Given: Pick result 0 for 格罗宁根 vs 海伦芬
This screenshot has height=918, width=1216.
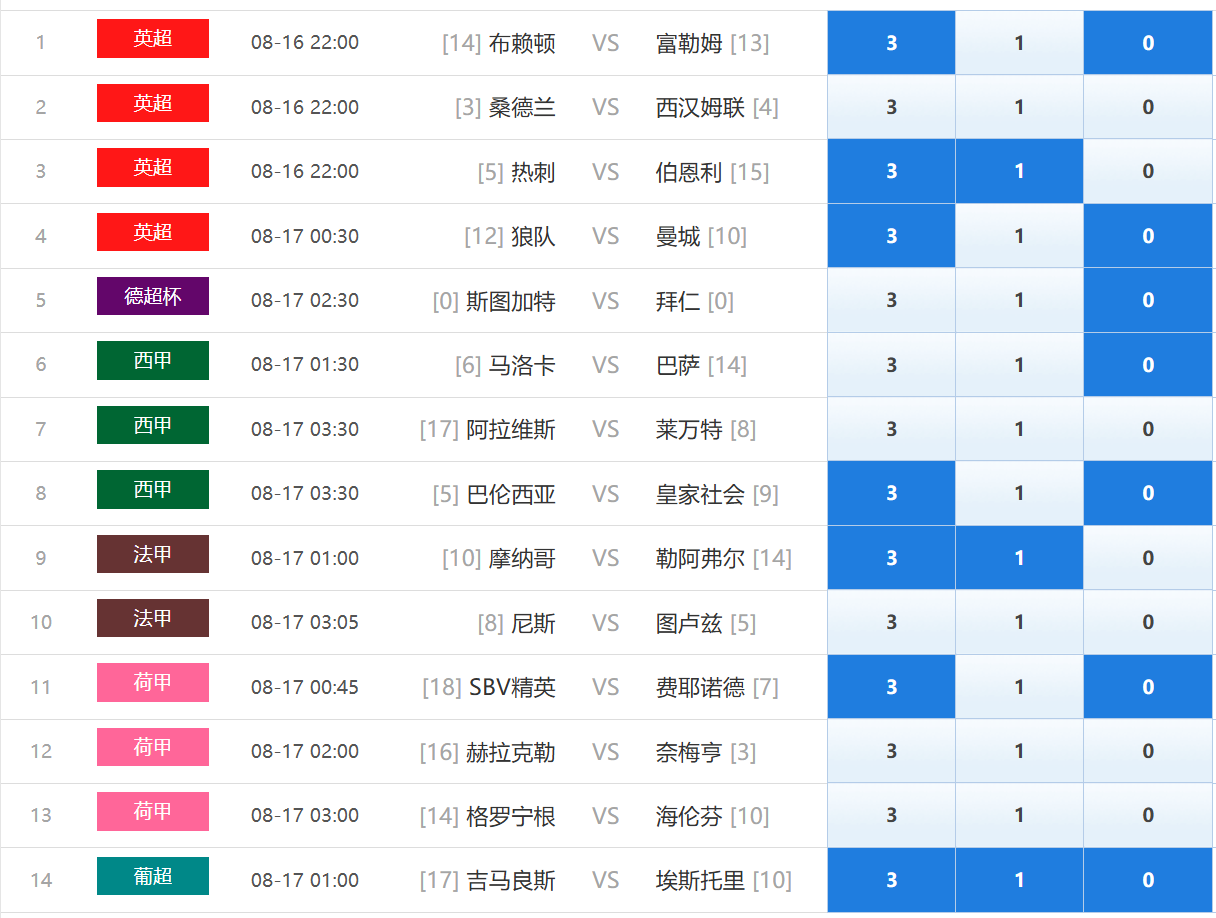Looking at the screenshot, I should click(1148, 816).
